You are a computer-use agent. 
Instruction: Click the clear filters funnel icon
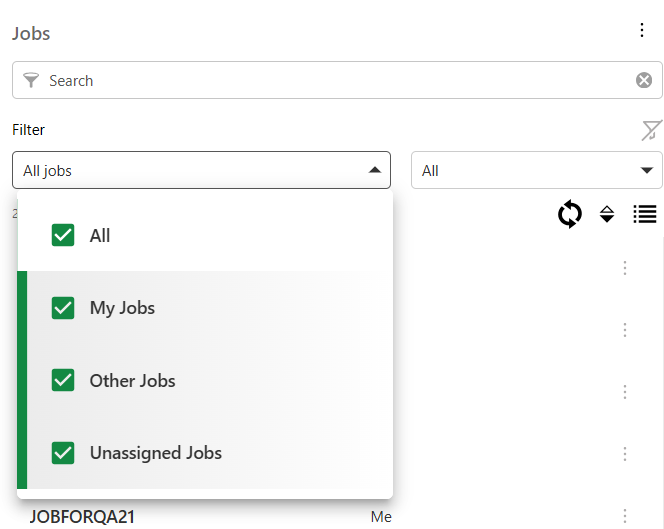[651, 130]
